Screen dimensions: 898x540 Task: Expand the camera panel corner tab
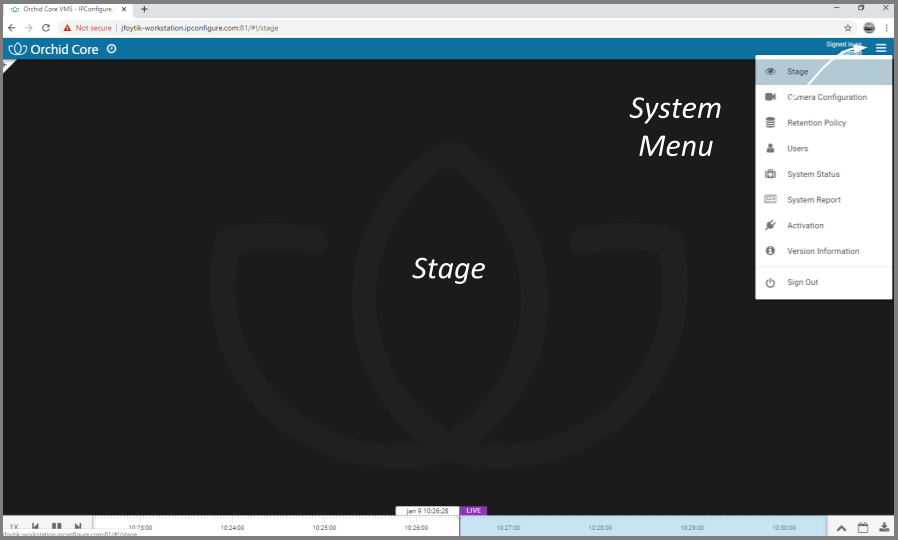[8, 65]
